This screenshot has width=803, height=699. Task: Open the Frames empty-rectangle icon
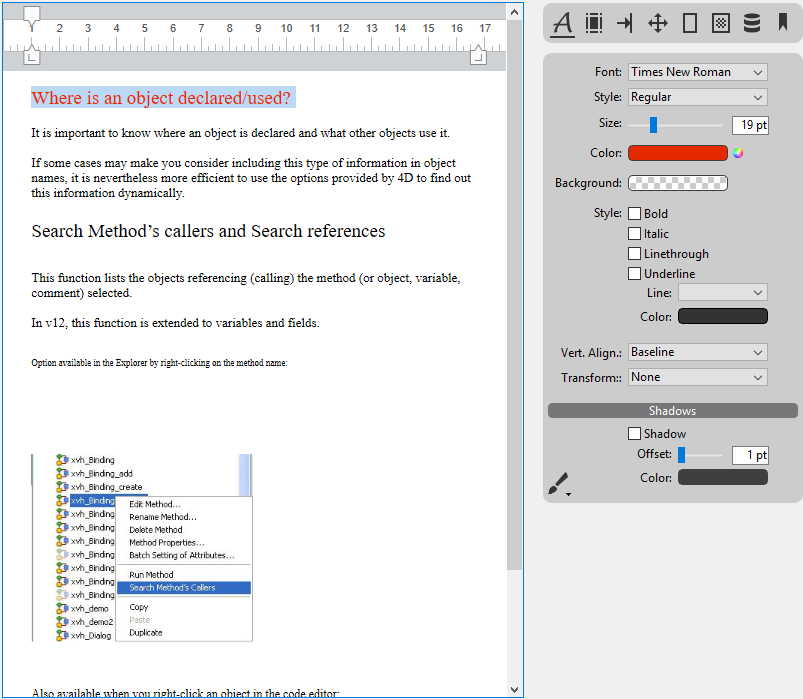[x=689, y=23]
